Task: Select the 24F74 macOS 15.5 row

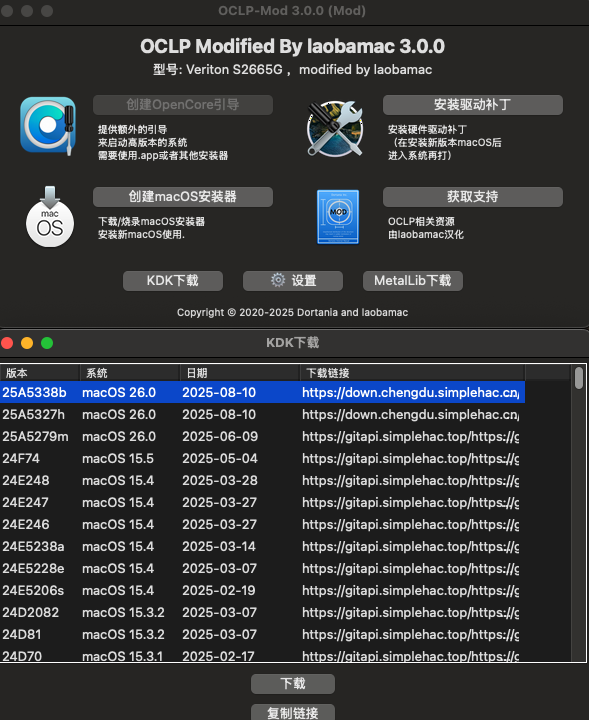Action: click(x=262, y=459)
